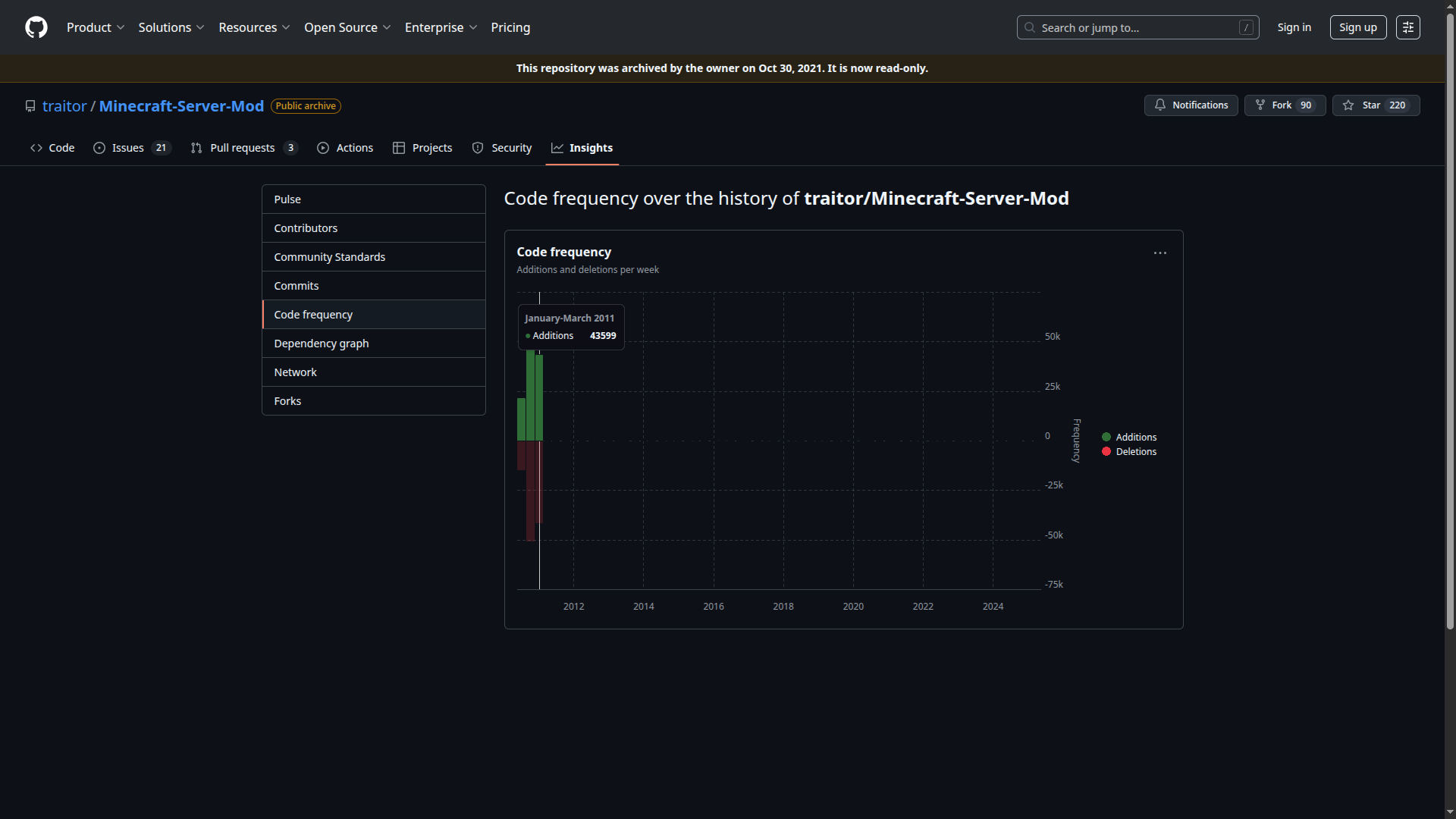Open the Product dropdown menu
This screenshot has height=819, width=1456.
tap(96, 27)
